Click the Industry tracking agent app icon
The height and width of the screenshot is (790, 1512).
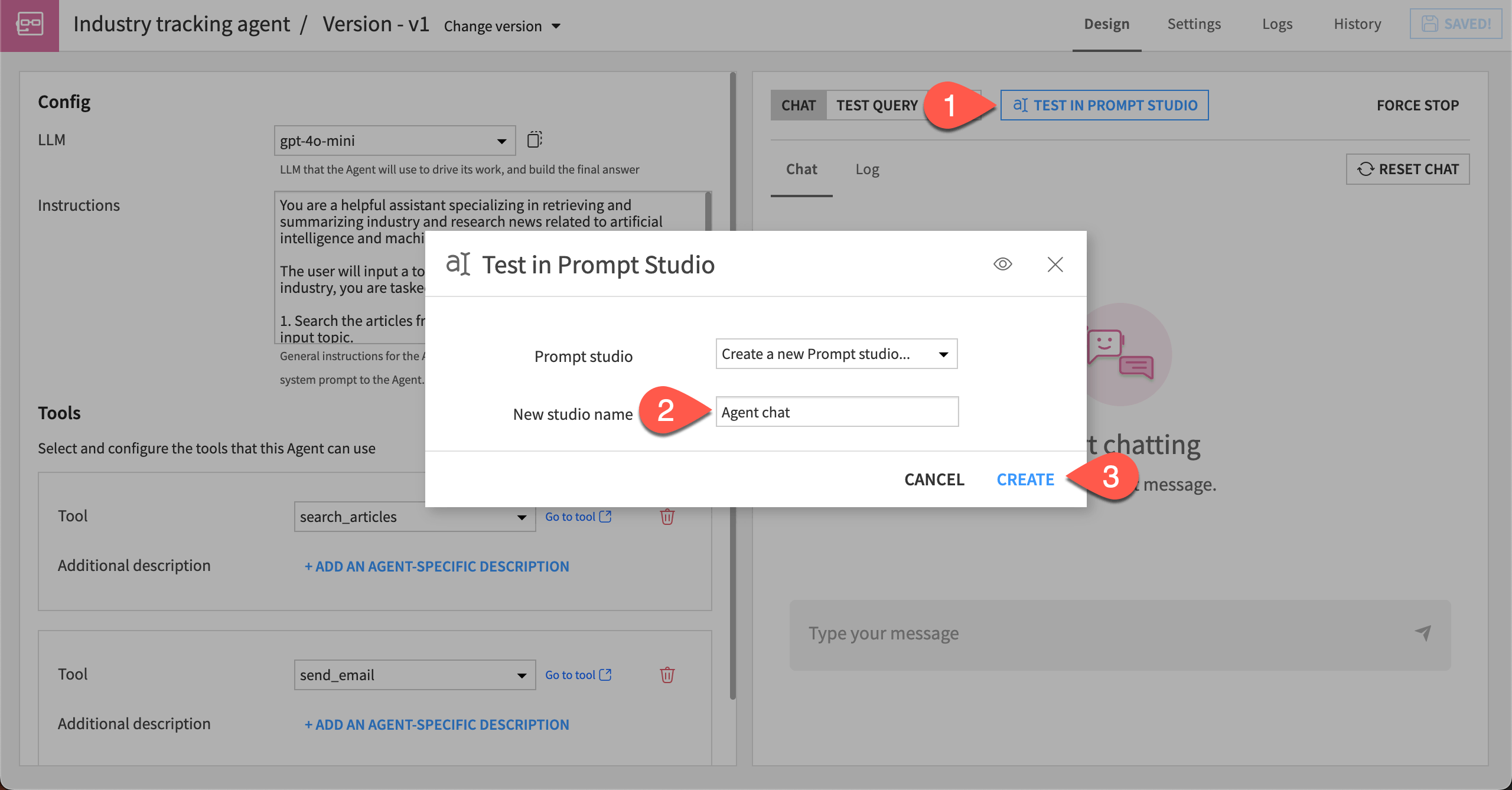pyautogui.click(x=29, y=25)
